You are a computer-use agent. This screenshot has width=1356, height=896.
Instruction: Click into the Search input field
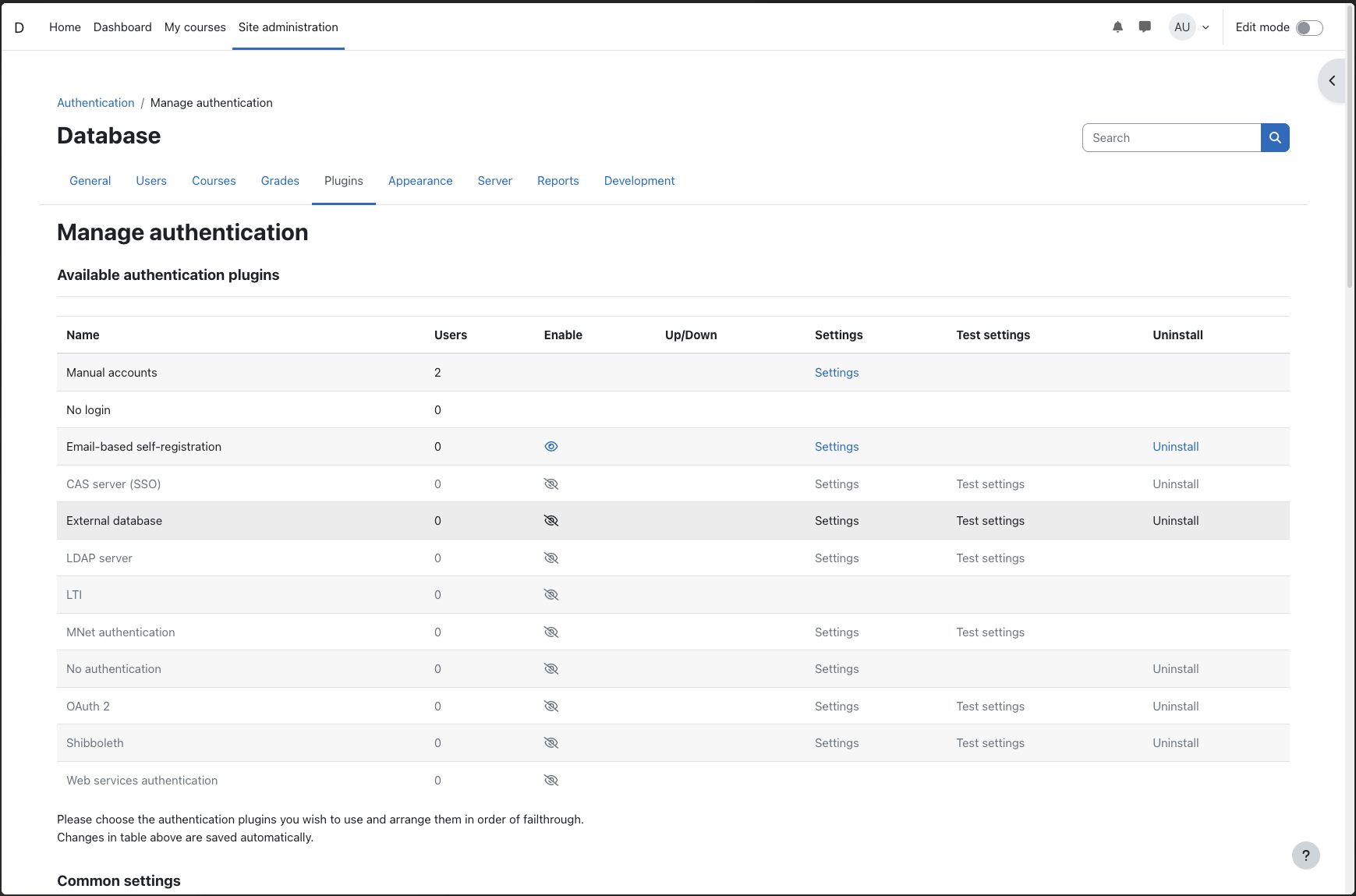[1171, 138]
